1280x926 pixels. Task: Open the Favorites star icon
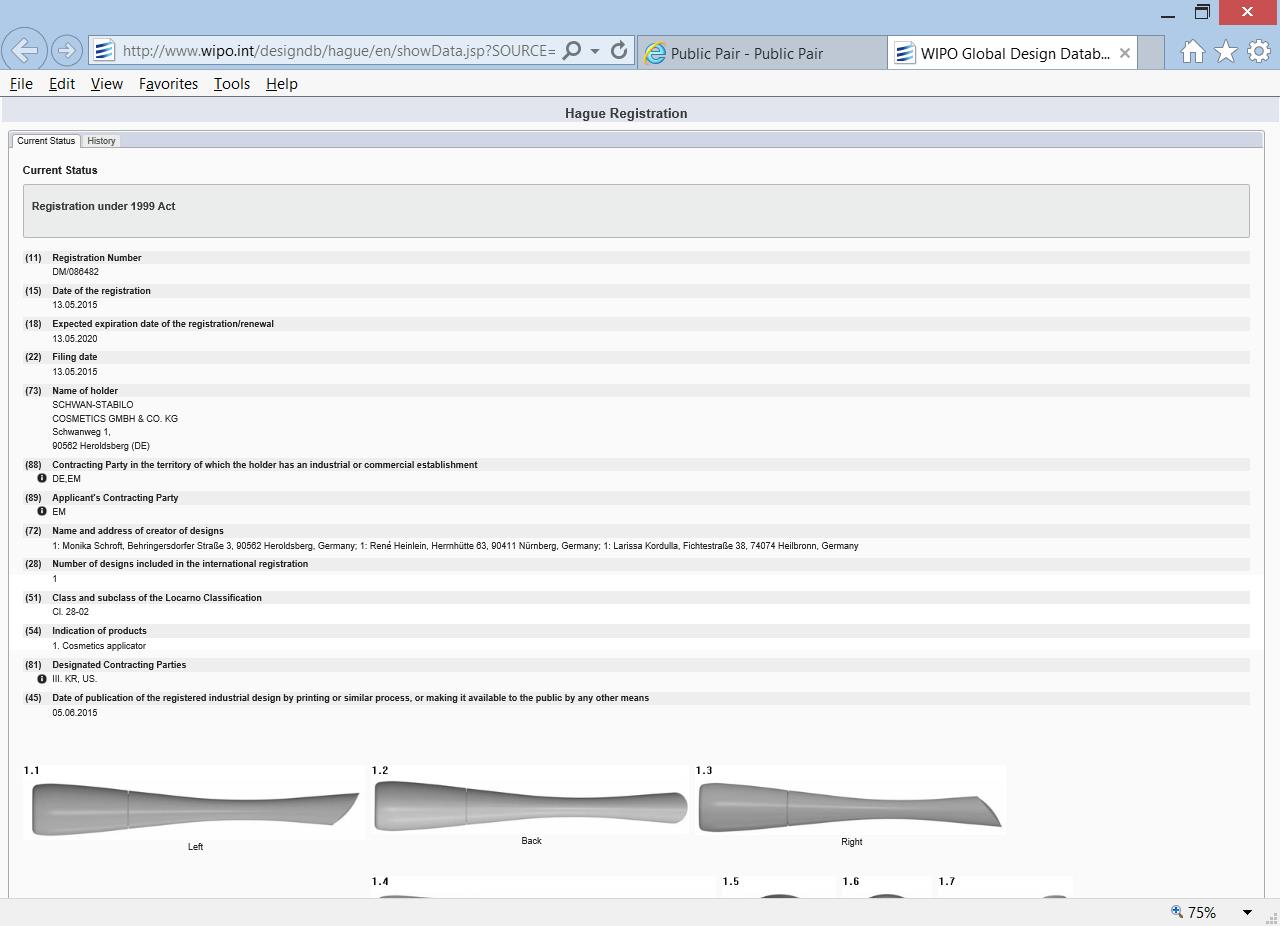click(1226, 52)
